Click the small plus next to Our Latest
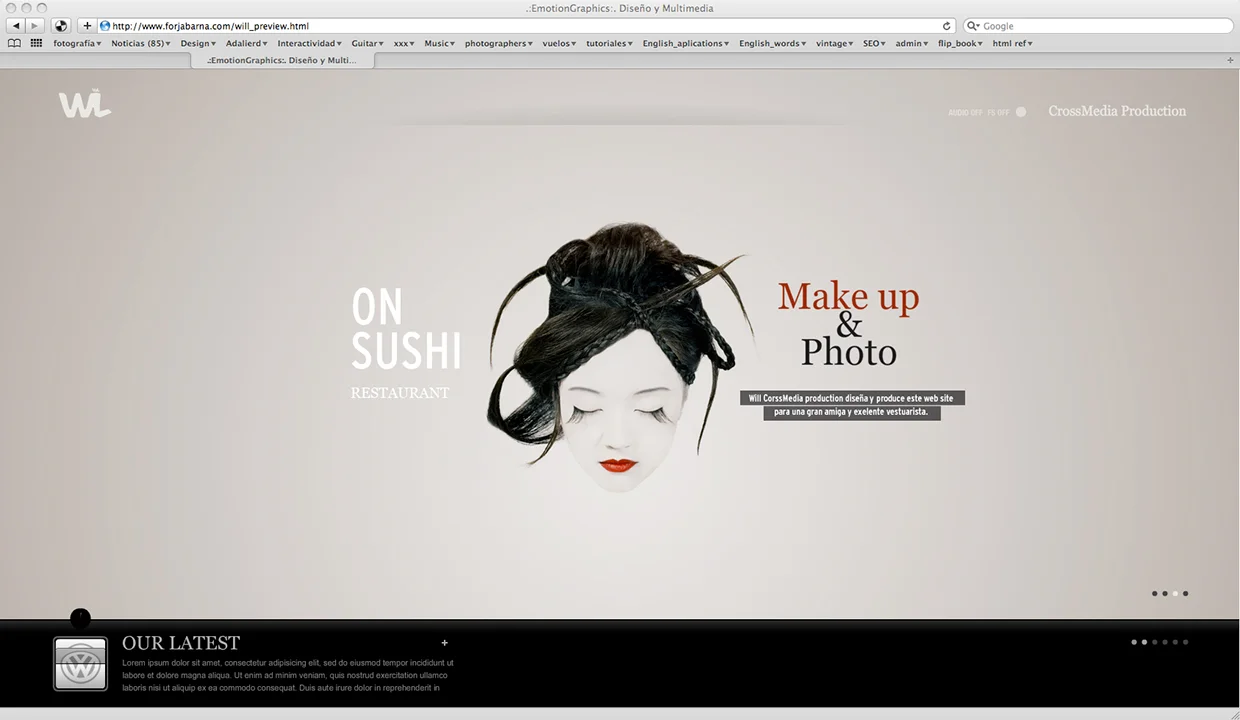 [445, 643]
